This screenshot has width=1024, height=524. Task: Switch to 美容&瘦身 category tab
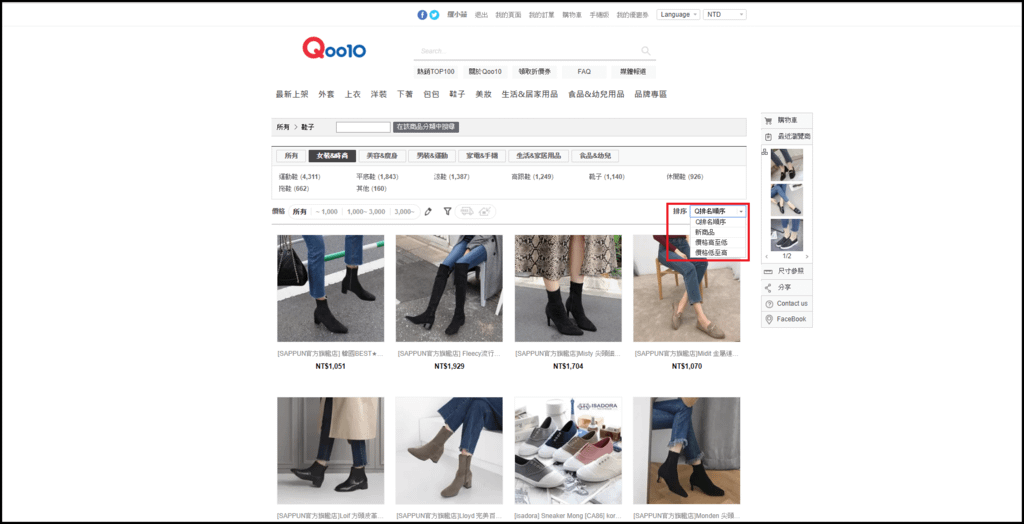pos(381,156)
